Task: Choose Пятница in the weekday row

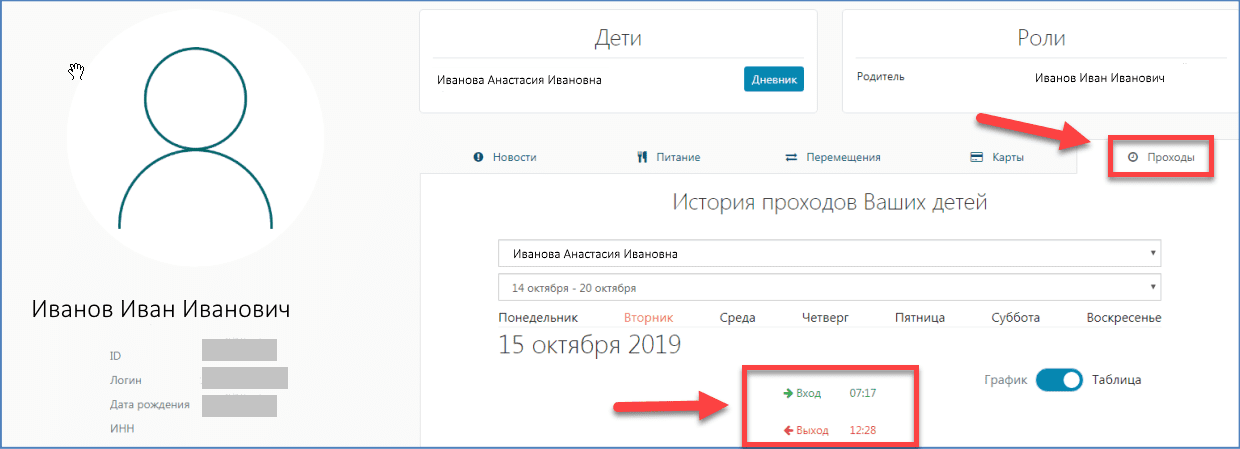Action: pyautogui.click(x=920, y=318)
